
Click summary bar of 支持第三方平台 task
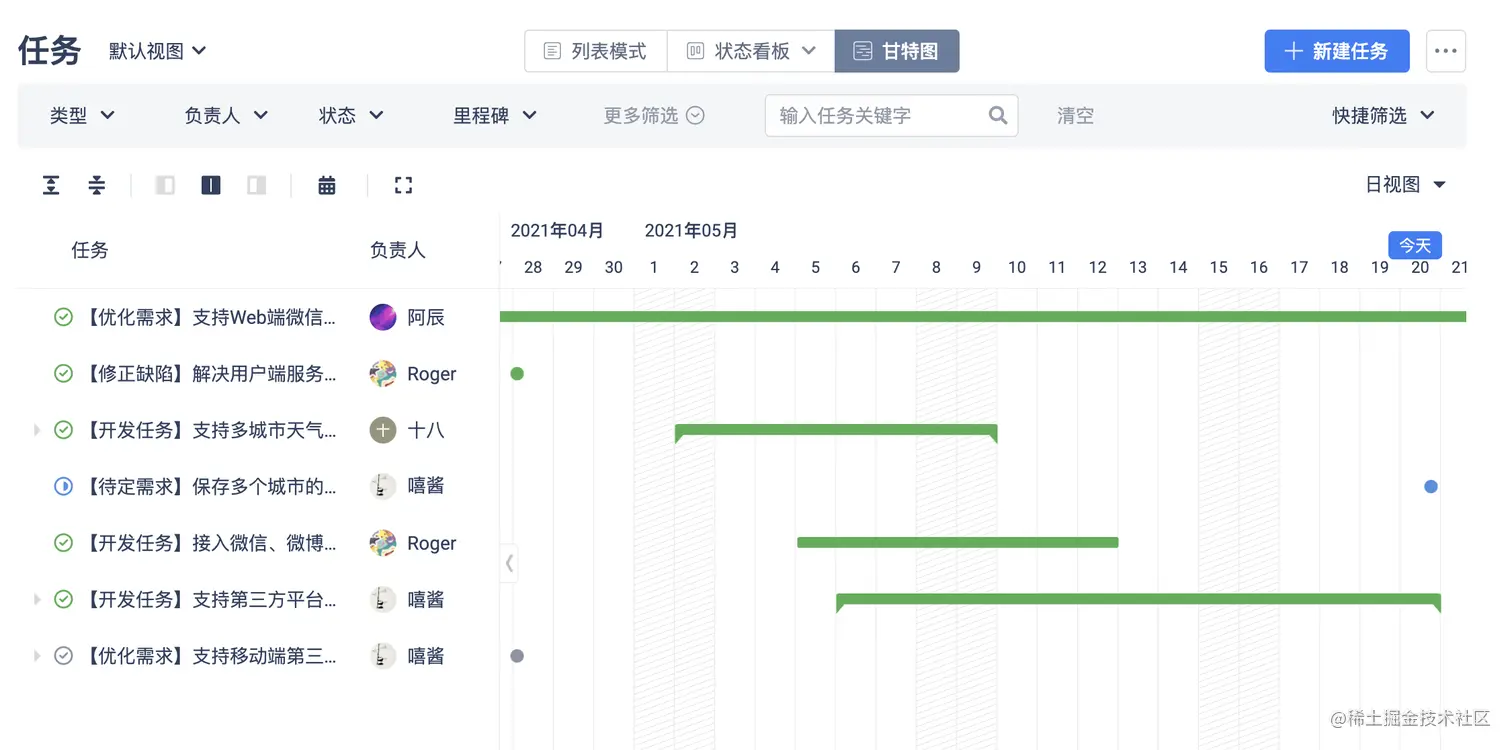[1138, 600]
